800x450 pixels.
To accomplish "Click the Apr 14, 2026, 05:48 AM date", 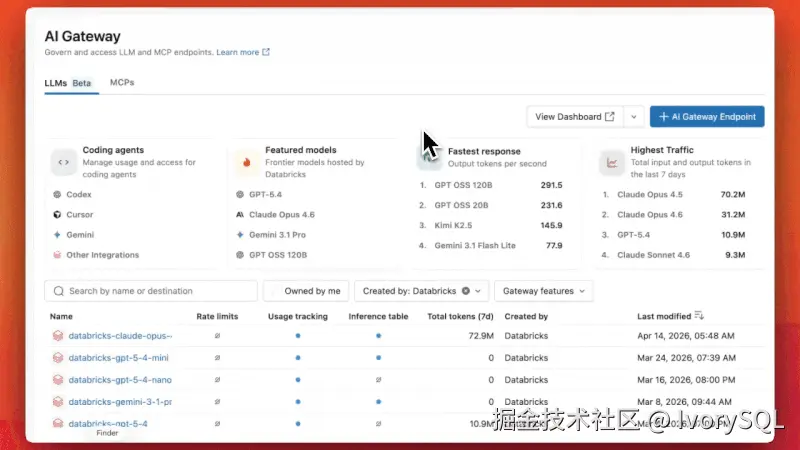I will tap(686, 336).
